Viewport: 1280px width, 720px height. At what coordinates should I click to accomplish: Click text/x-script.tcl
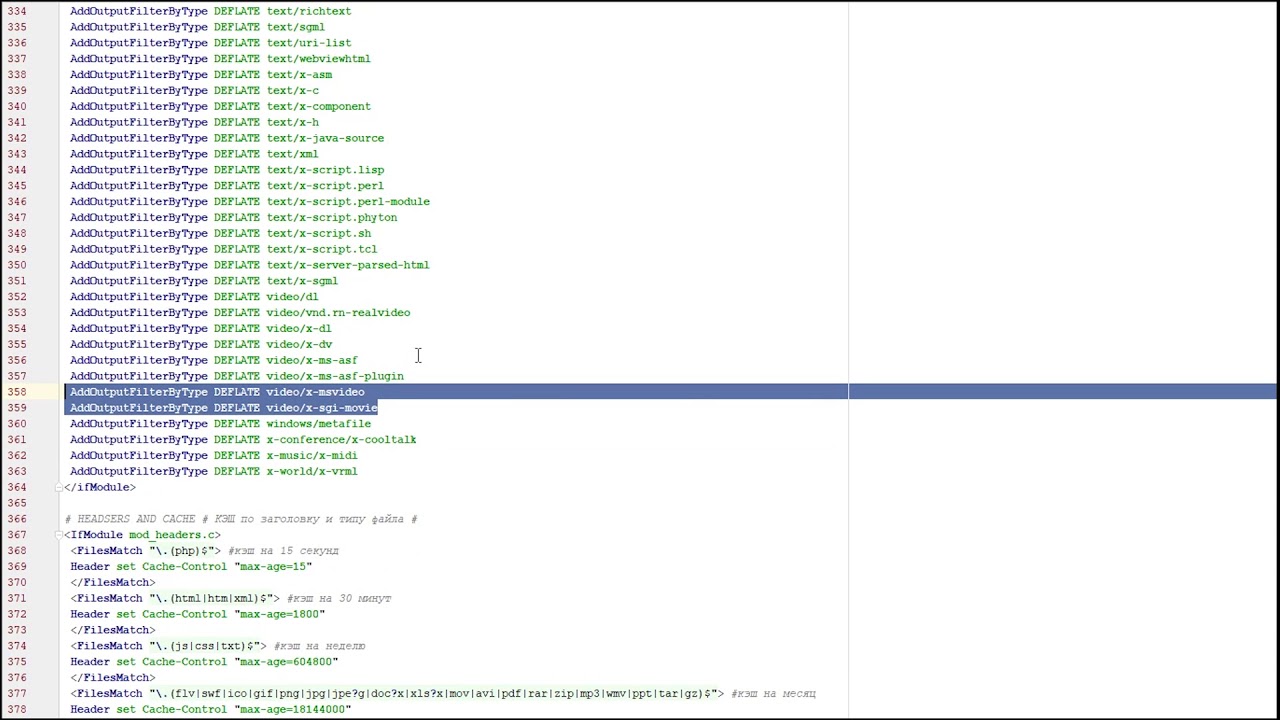coord(322,249)
